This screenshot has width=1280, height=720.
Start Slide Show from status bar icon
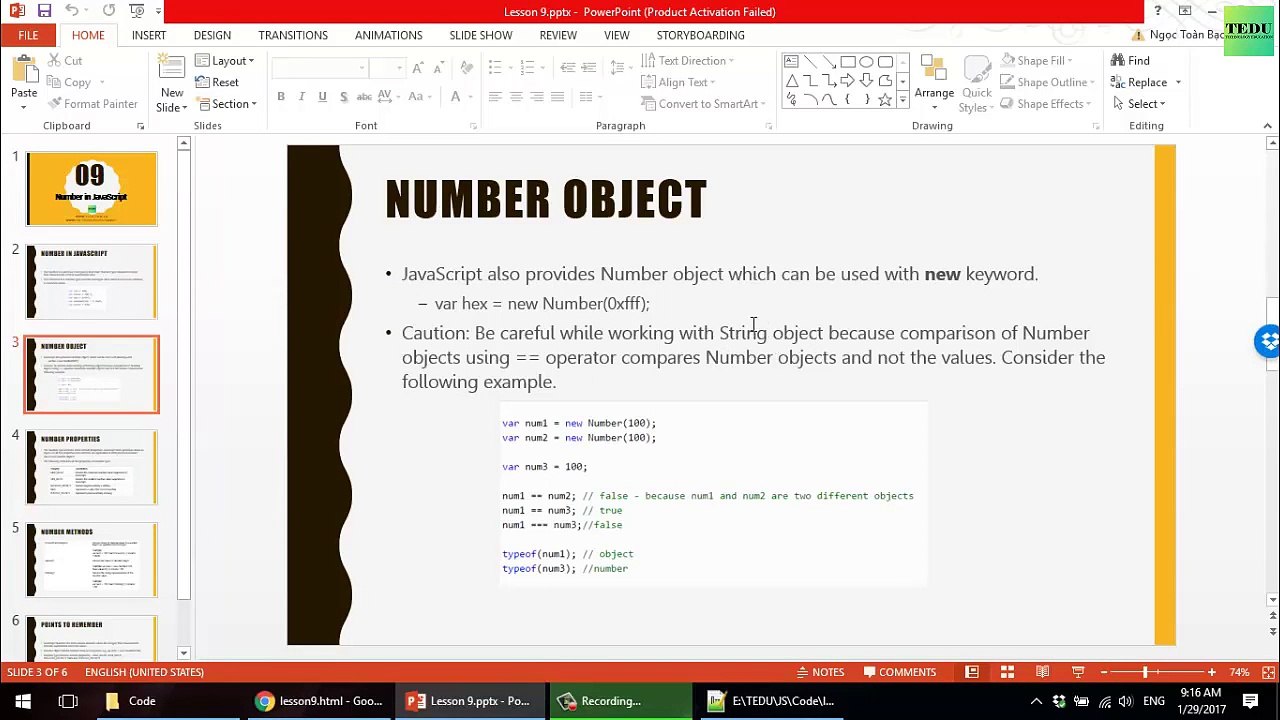(x=1078, y=672)
